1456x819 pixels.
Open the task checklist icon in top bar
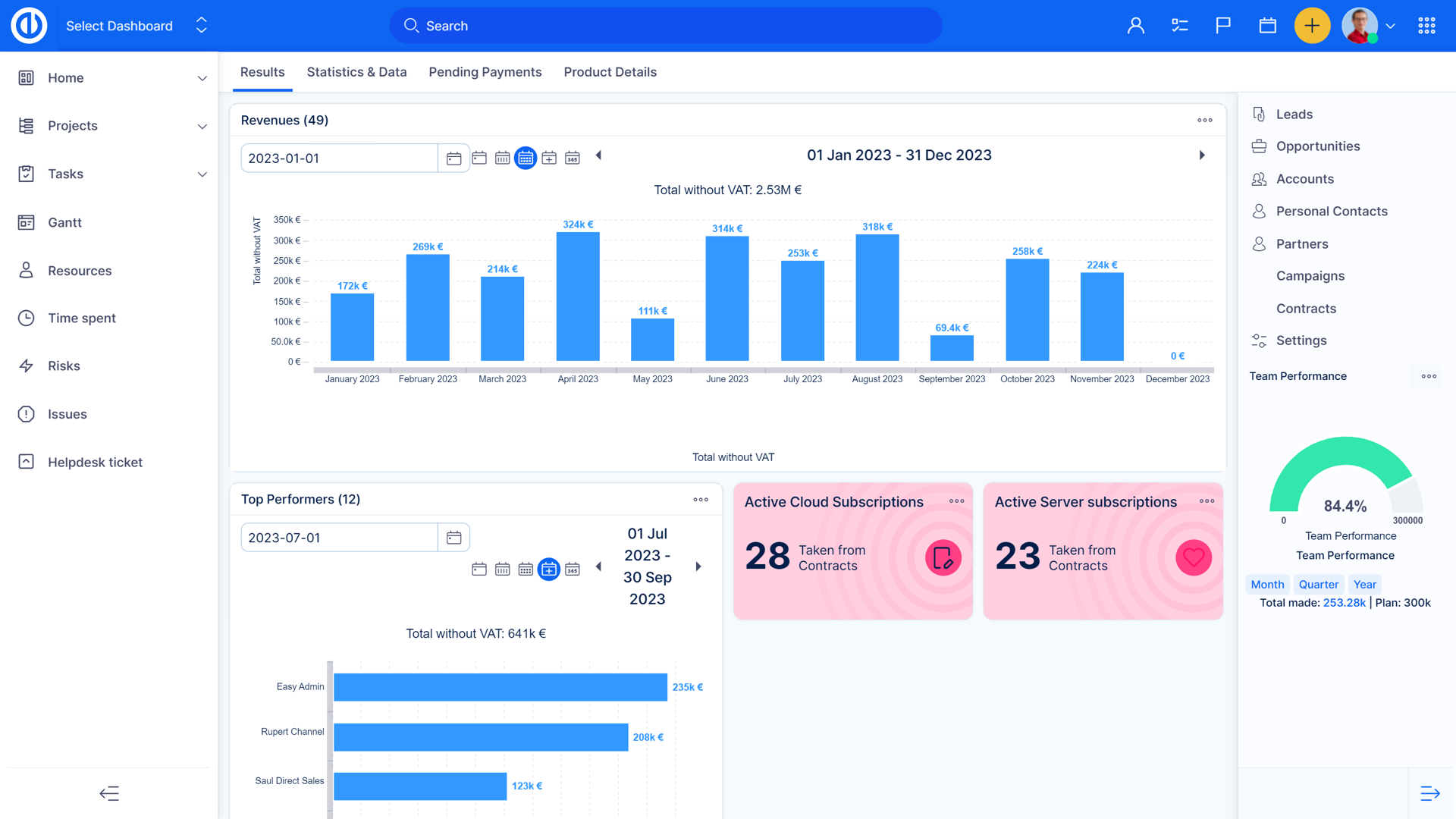tap(1179, 25)
